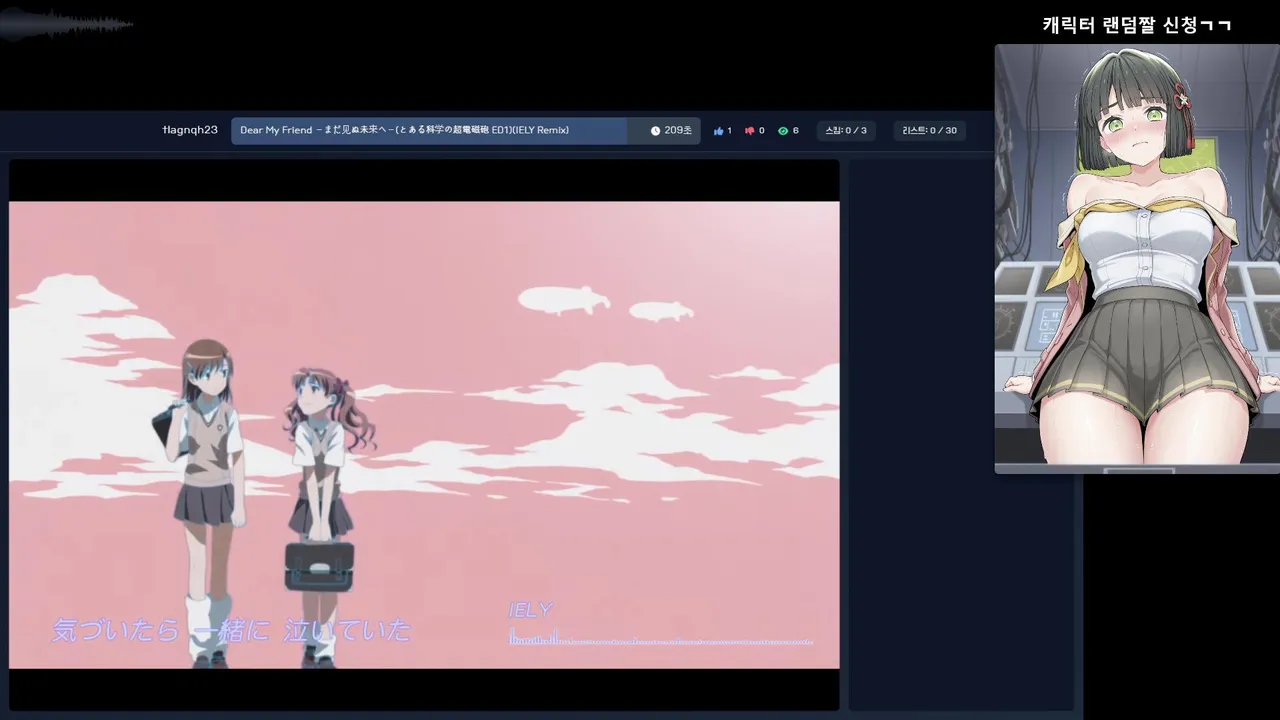Click the character illustration thumbnail
The width and height of the screenshot is (1280, 720).
point(1137,259)
